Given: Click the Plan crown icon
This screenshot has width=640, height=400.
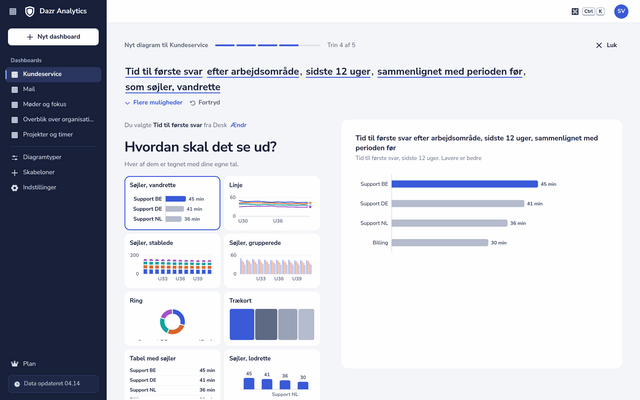Looking at the screenshot, I should [15, 364].
